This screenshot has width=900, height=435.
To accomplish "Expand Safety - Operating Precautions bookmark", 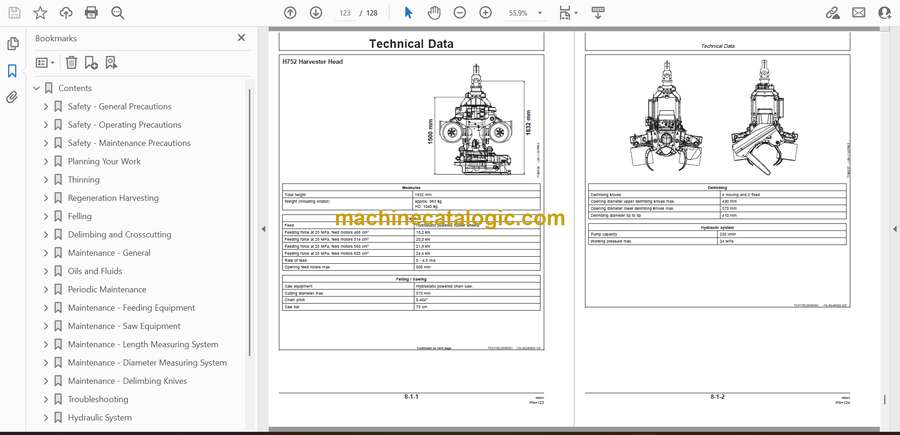I will 46,125.
